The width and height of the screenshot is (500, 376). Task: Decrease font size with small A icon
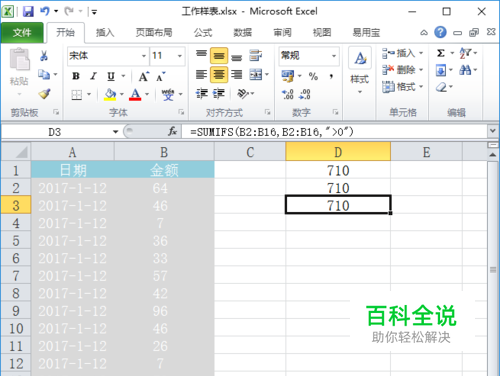tap(160, 77)
